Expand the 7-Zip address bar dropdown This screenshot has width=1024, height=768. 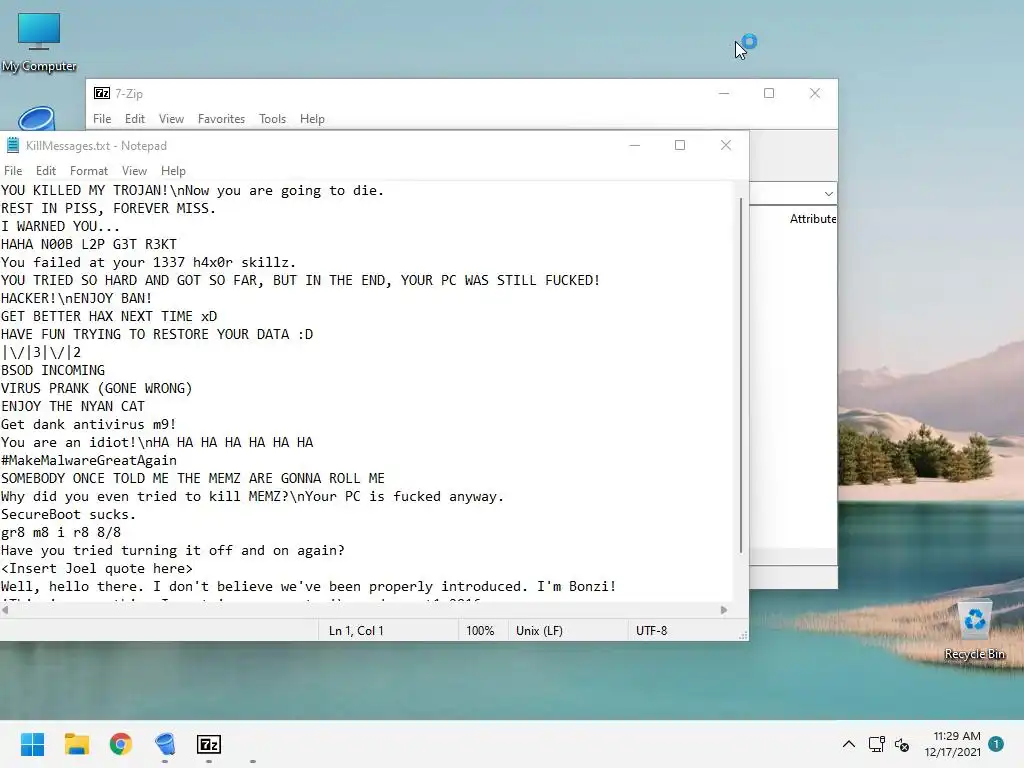point(828,194)
